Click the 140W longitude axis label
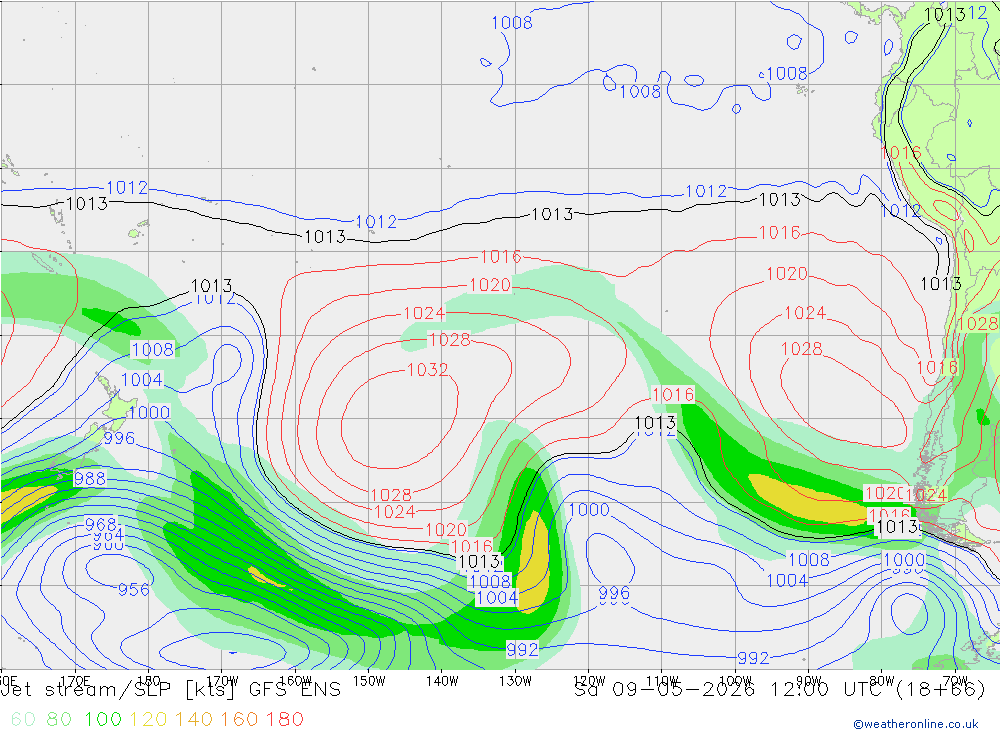The image size is (1000, 733). coord(442,681)
